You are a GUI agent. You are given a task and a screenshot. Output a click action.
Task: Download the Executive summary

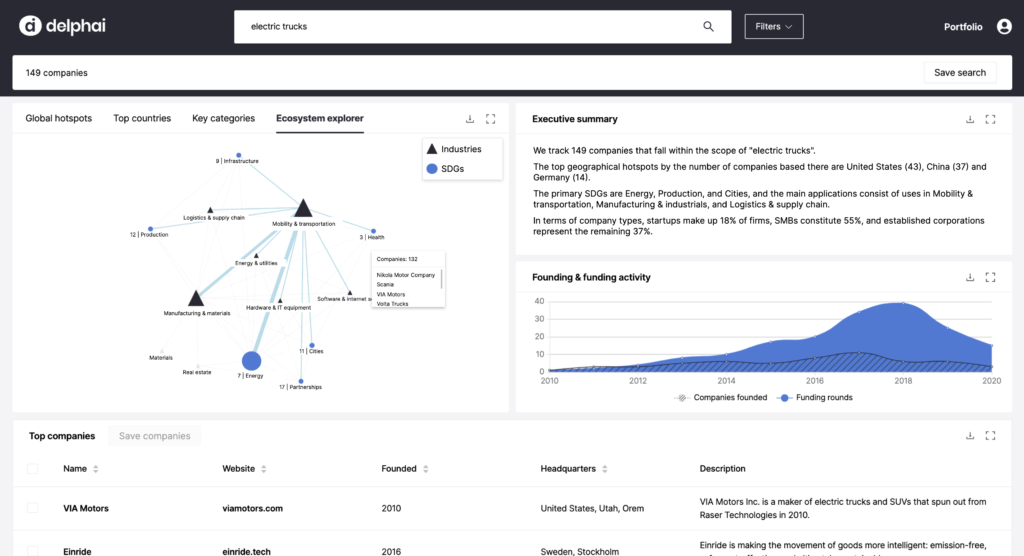coord(970,120)
